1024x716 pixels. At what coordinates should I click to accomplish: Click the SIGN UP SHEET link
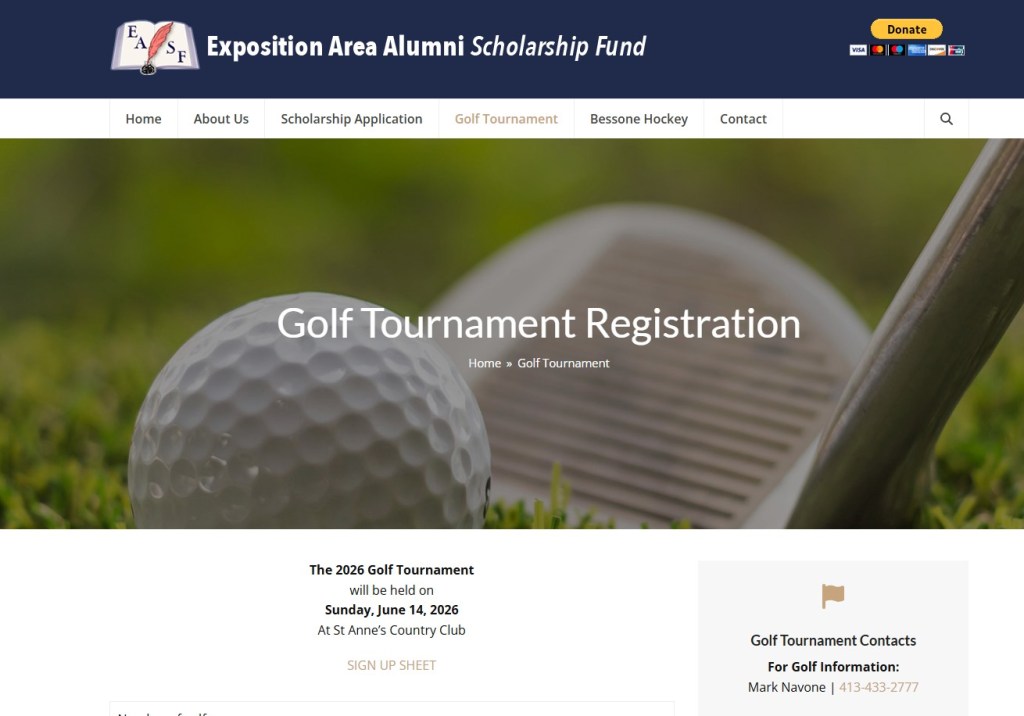point(391,665)
